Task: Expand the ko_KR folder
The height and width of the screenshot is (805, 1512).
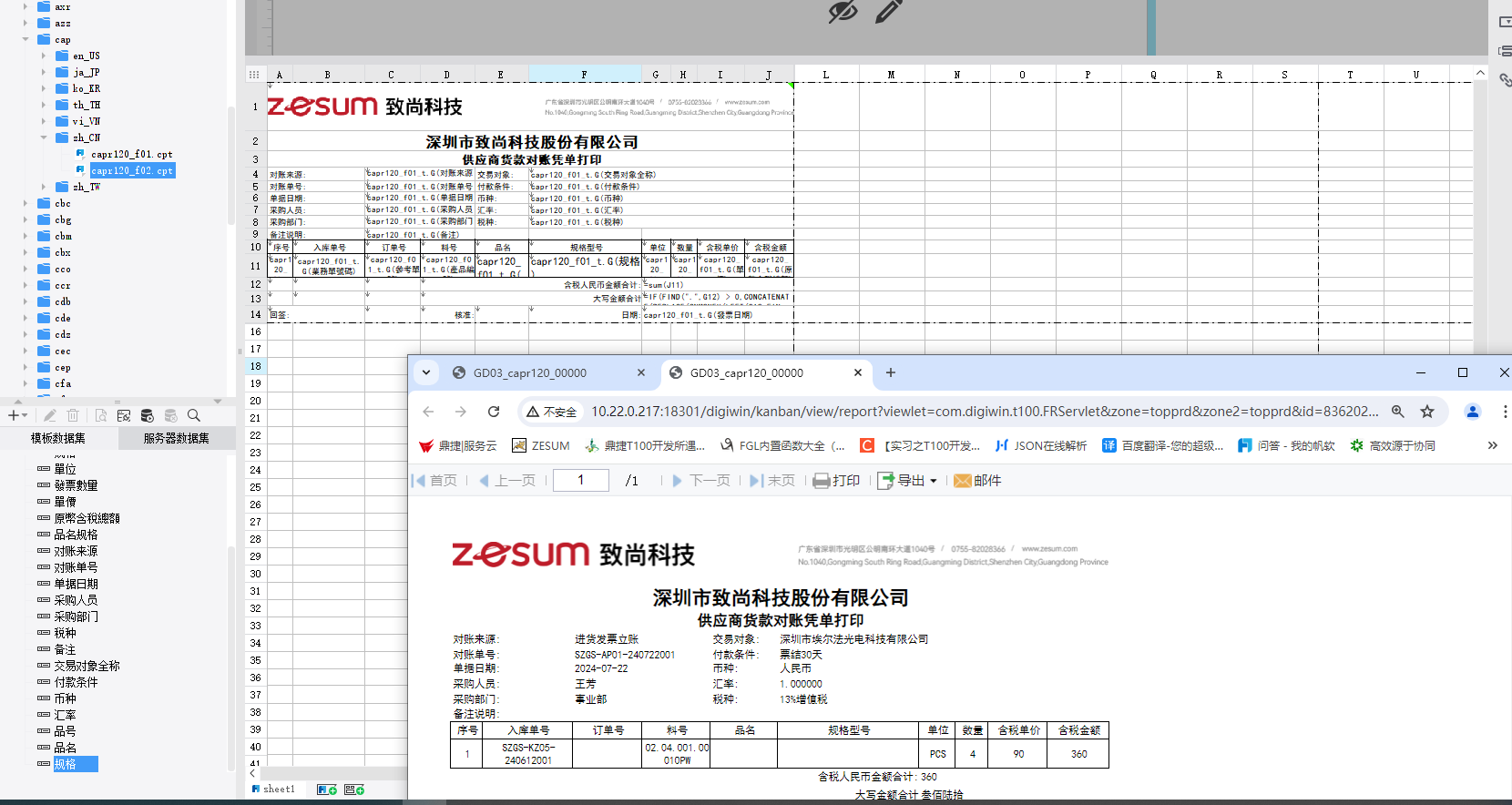Action: click(44, 88)
